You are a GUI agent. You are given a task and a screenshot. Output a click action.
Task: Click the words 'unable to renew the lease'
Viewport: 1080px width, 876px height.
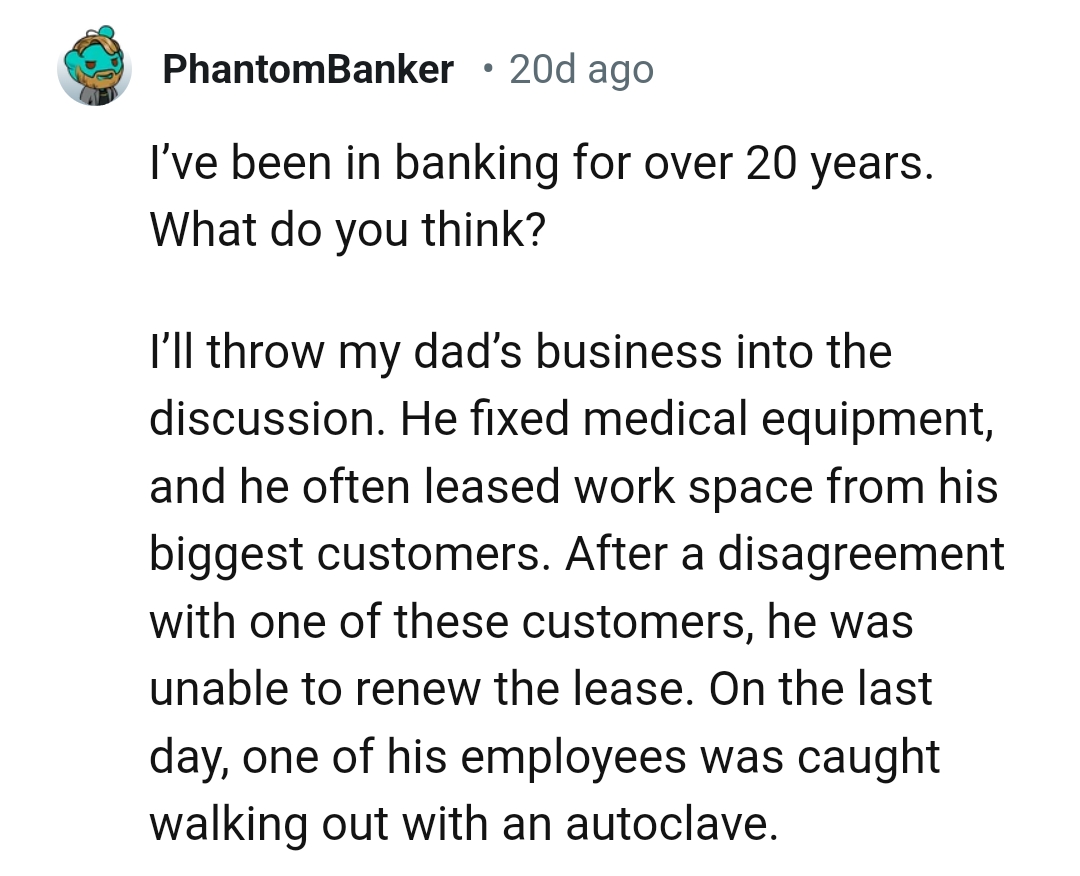(415, 689)
